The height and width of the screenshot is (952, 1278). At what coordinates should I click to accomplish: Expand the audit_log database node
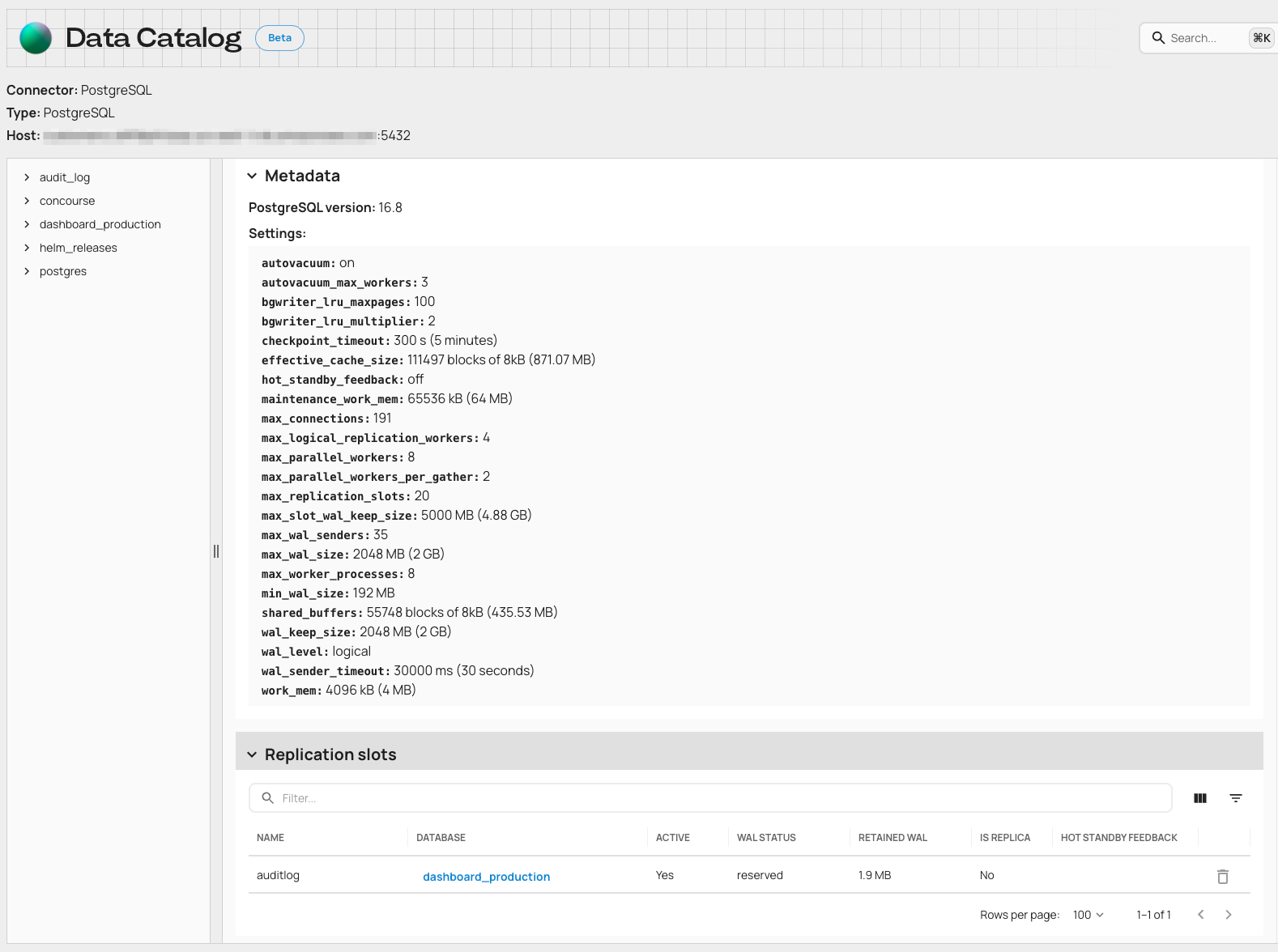point(27,177)
